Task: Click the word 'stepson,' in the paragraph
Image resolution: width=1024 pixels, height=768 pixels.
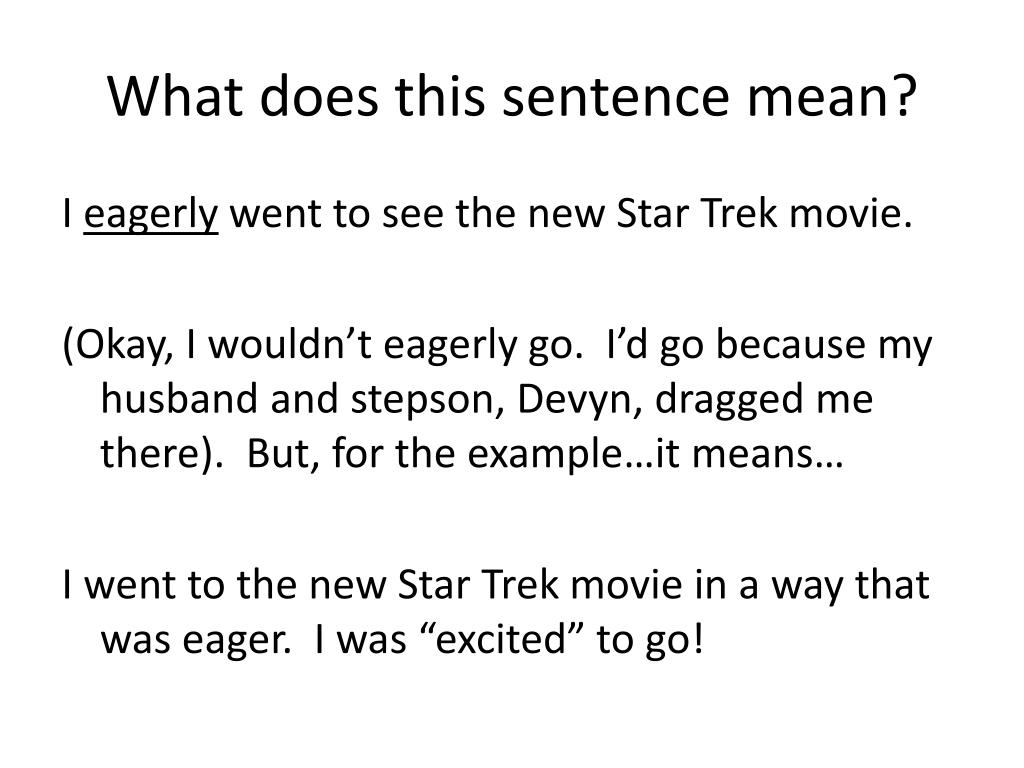Action: point(428,400)
